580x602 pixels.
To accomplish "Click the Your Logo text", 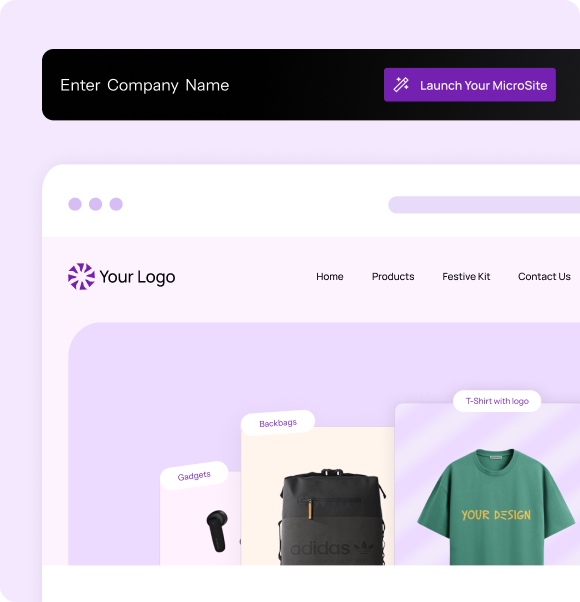I will coord(137,277).
